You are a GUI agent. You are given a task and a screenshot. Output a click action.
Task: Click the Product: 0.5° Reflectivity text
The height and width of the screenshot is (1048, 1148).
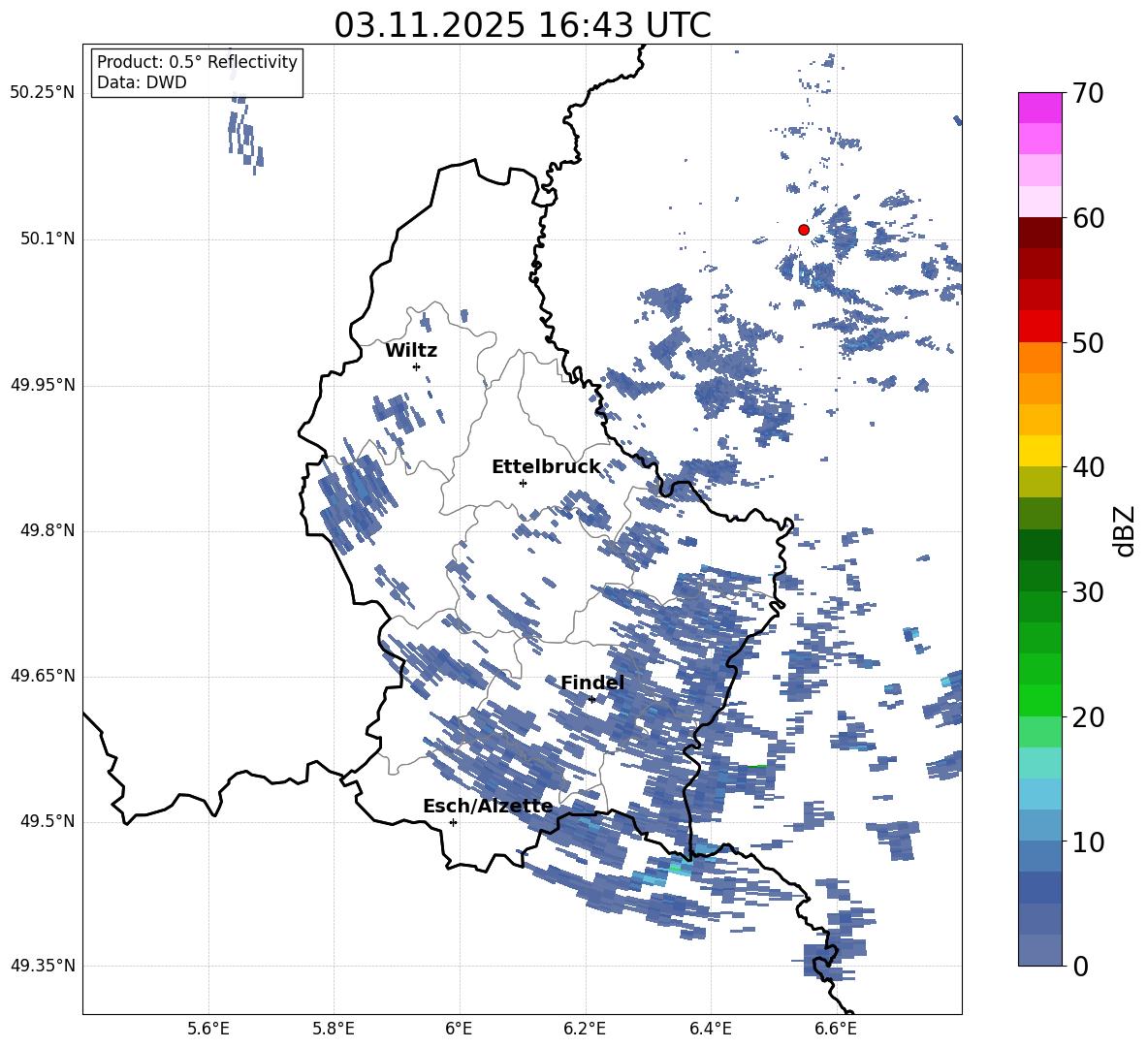pos(197,61)
